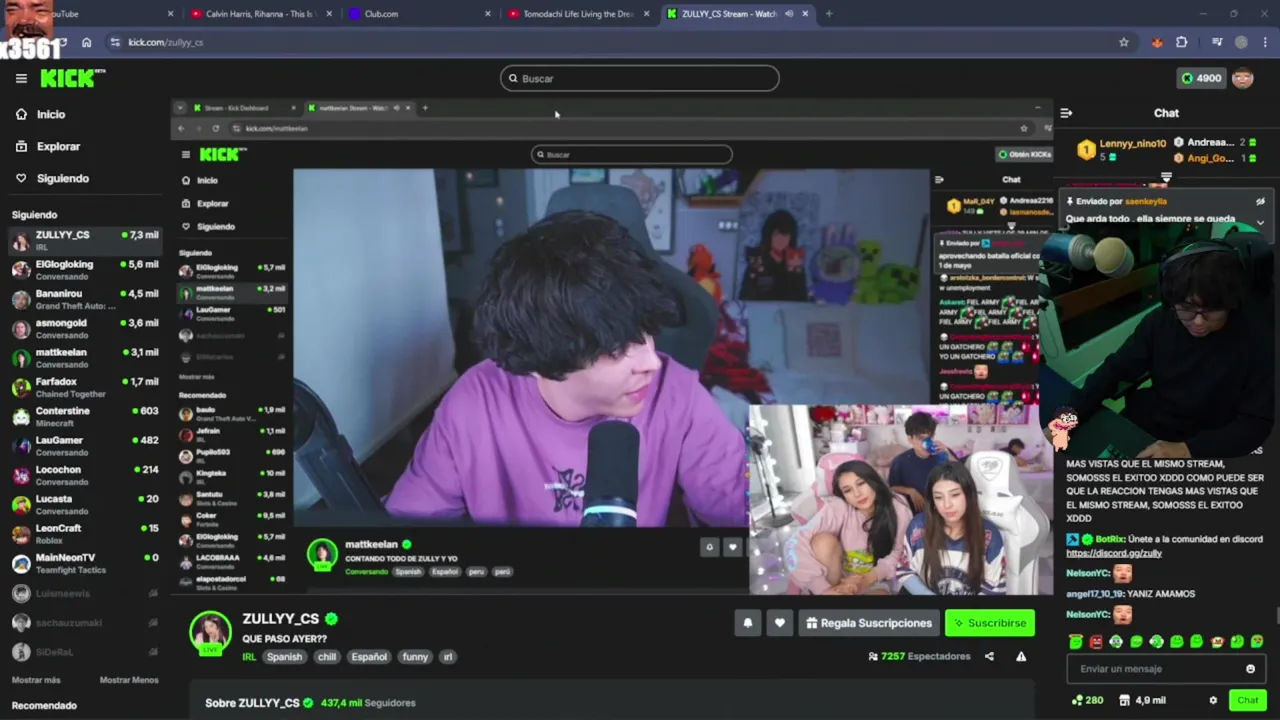Unpin the pinned chat message icon
1280x720 pixels.
(x=1261, y=201)
